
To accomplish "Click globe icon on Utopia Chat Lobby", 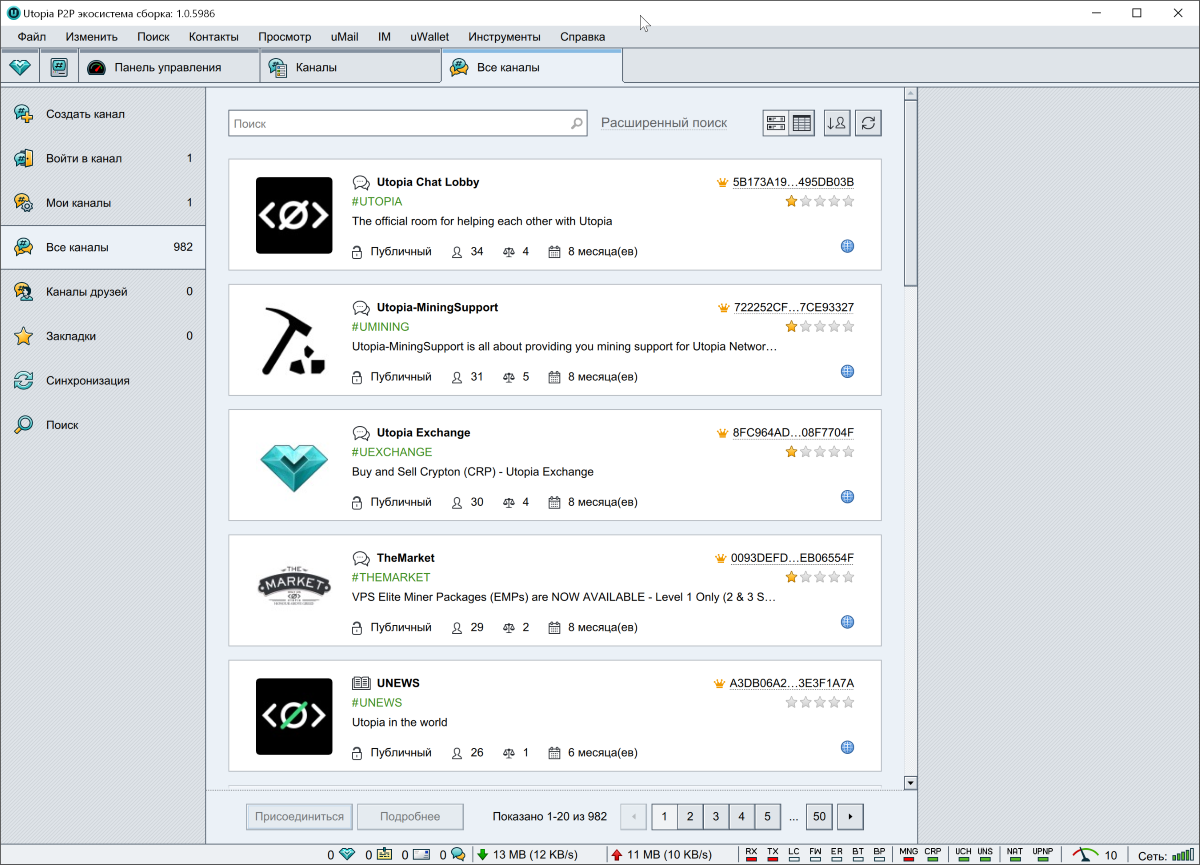I will [847, 246].
